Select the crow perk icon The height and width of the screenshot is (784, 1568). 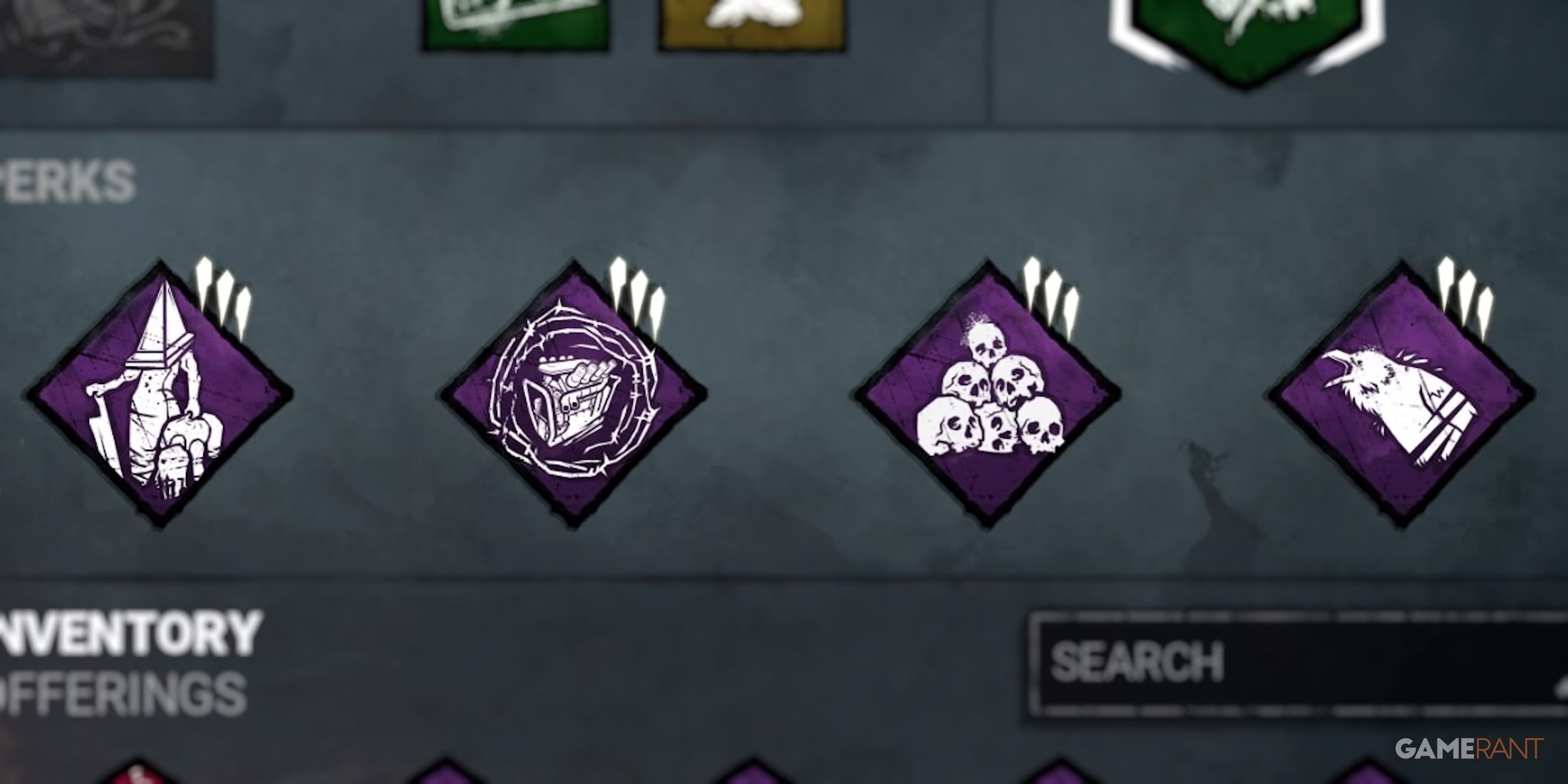[x=1401, y=394]
